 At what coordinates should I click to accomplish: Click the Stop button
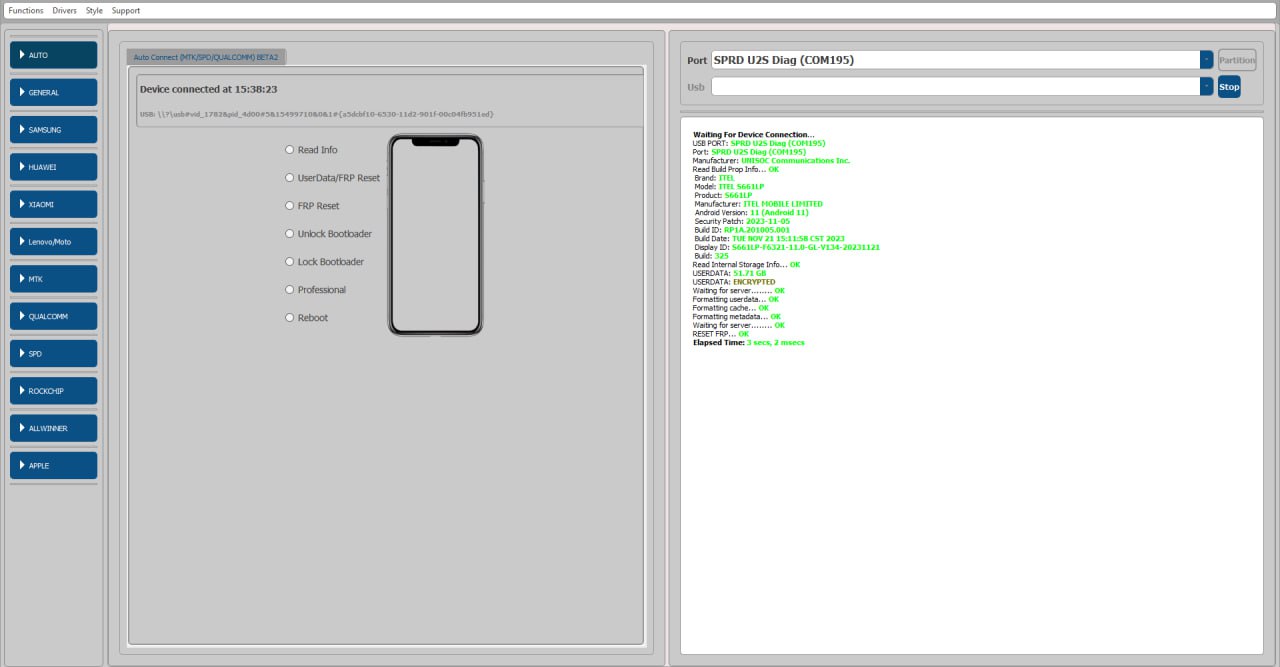pos(1229,87)
